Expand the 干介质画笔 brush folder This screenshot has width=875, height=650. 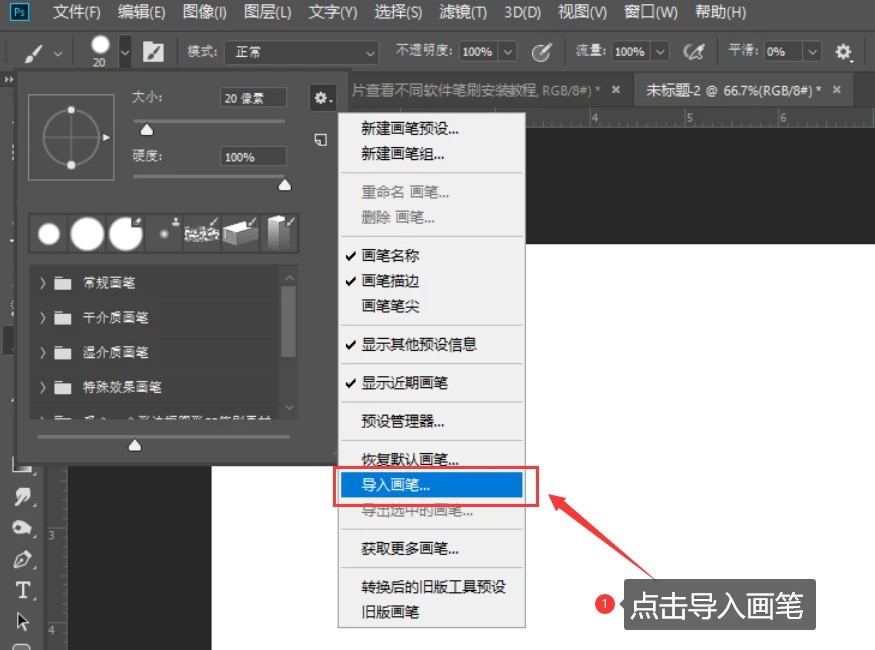pos(43,318)
